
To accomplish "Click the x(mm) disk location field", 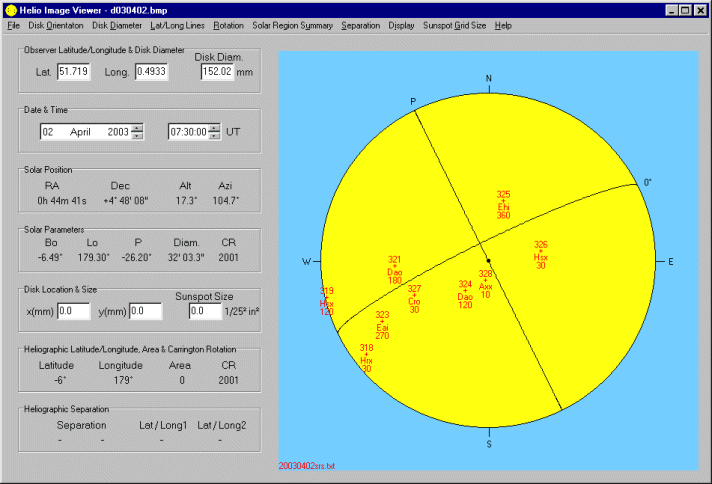I will tap(73, 311).
